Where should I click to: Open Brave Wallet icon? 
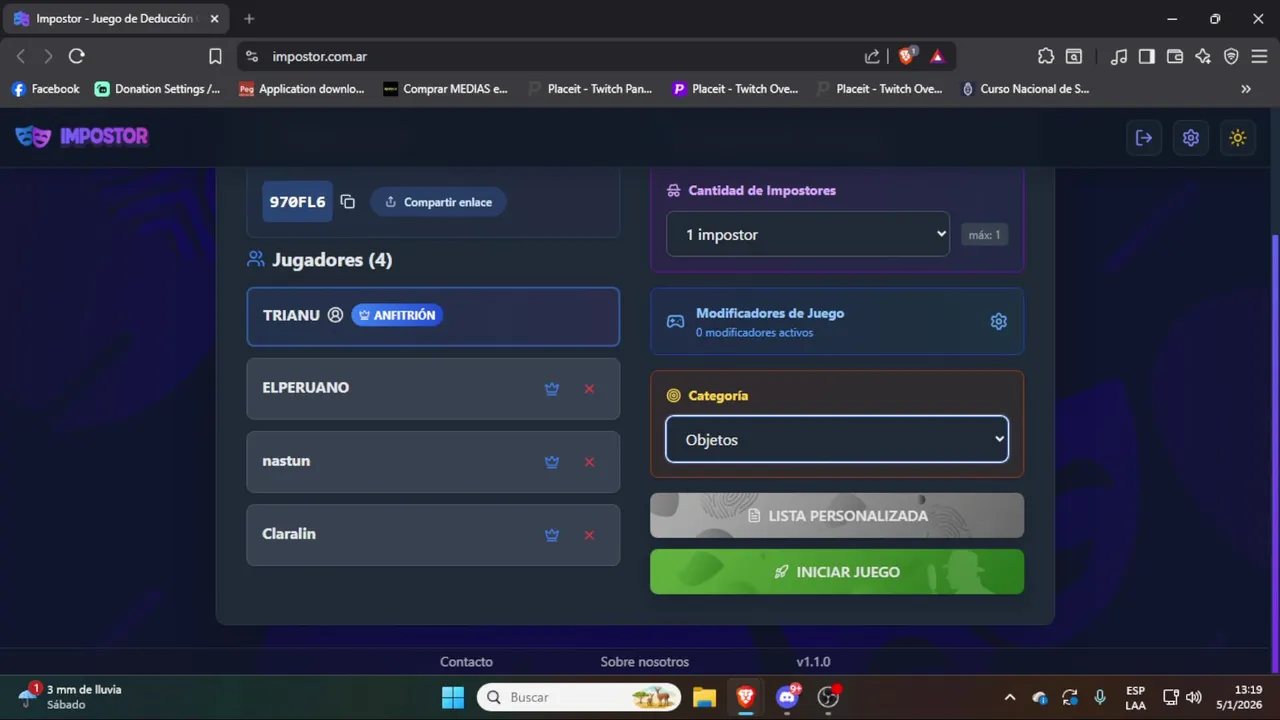tap(1175, 57)
